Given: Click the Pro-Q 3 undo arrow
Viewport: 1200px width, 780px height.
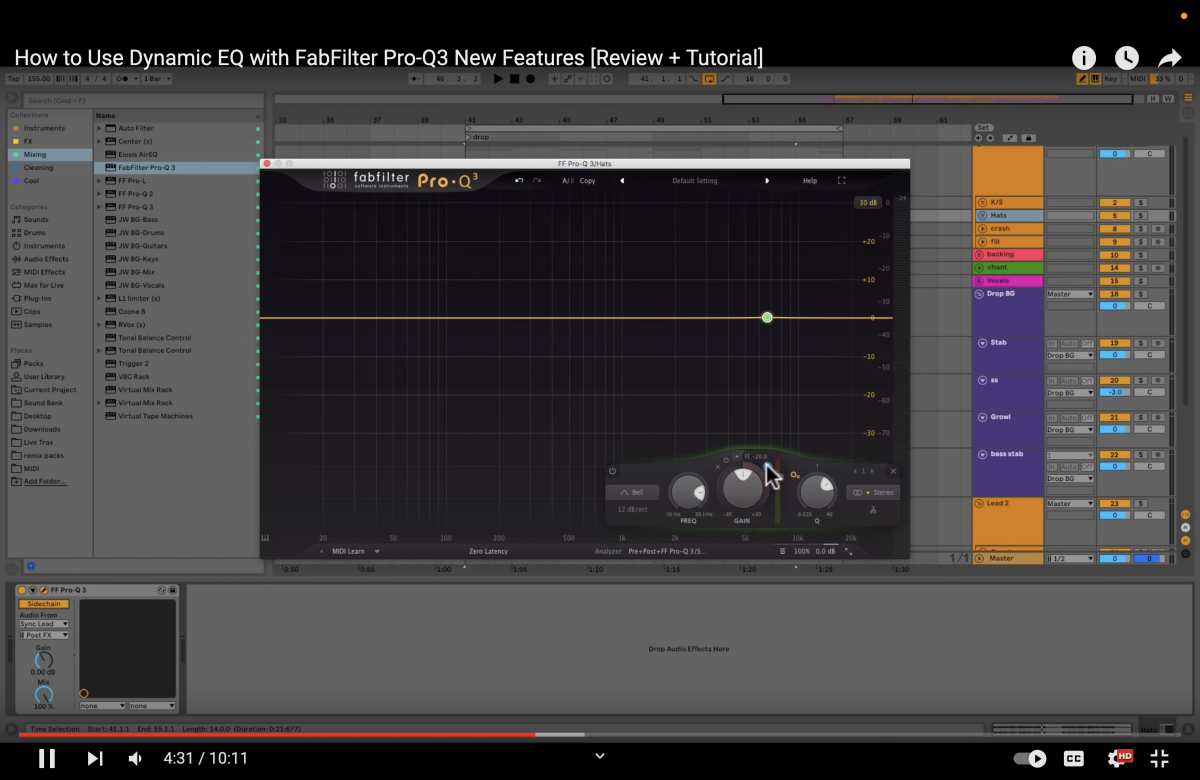Looking at the screenshot, I should pos(519,181).
